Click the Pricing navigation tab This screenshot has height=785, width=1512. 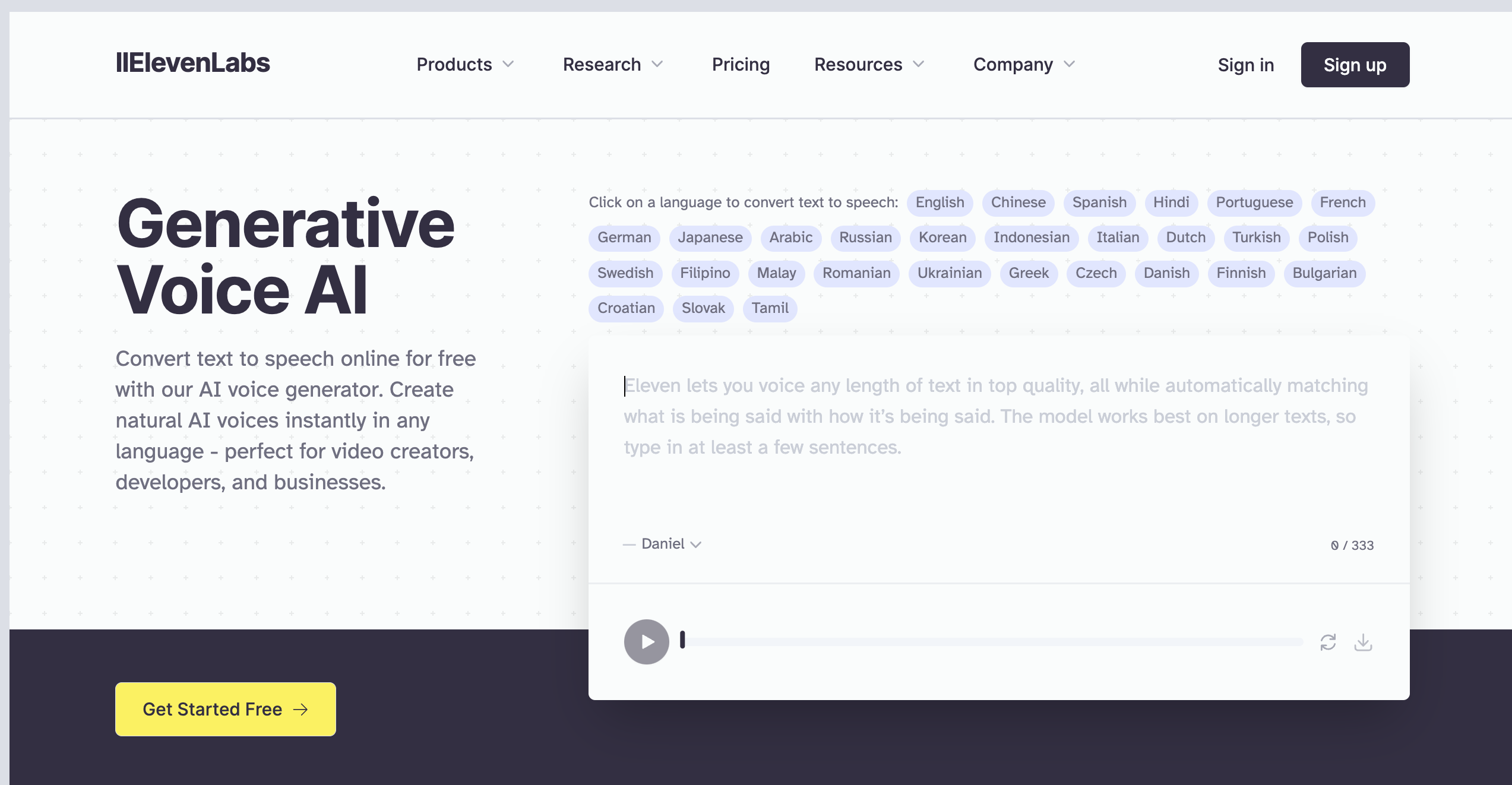tap(740, 64)
